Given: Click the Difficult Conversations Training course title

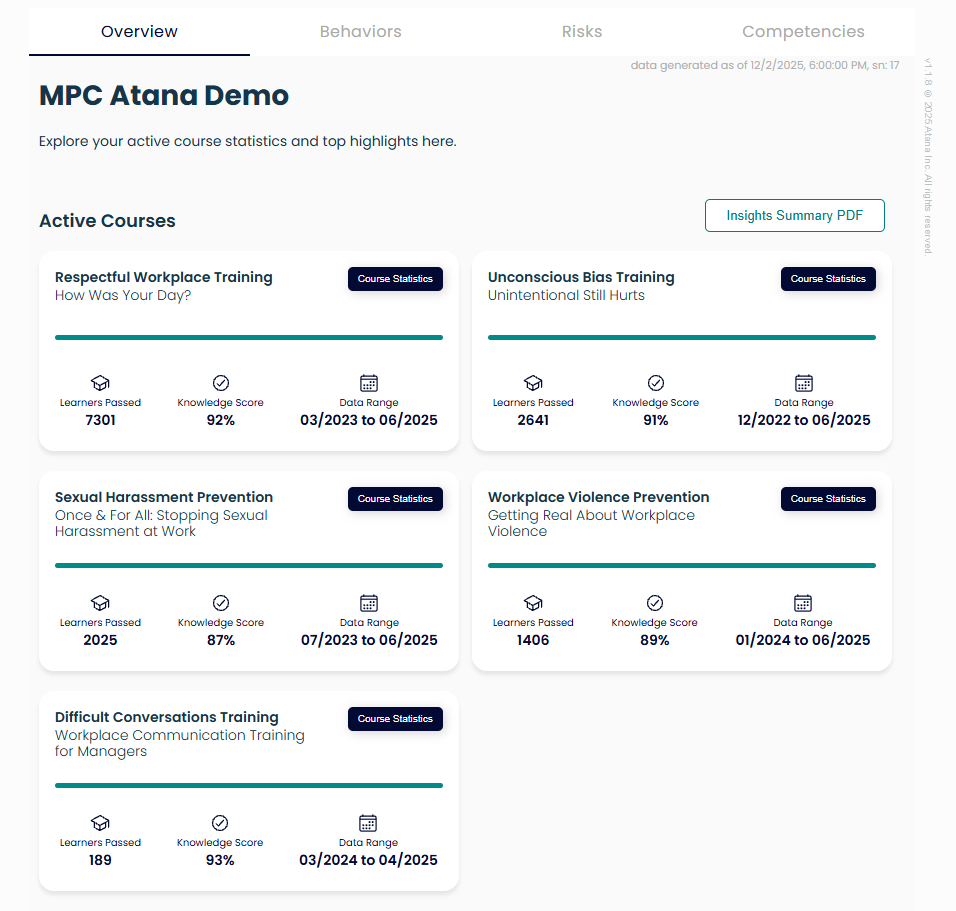Looking at the screenshot, I should 166,717.
